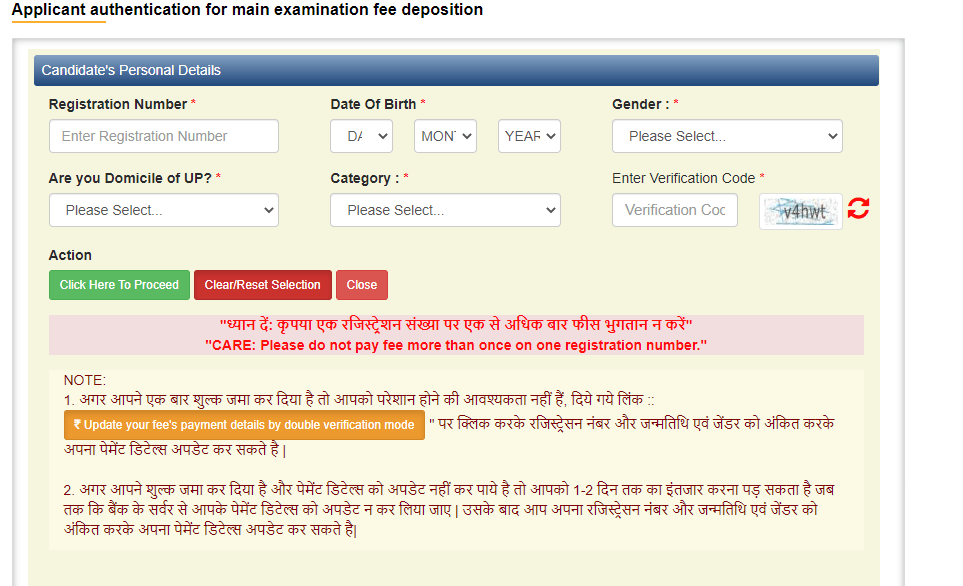963x586 pixels.
Task: Focus the Registration Number input field
Action: [x=163, y=136]
